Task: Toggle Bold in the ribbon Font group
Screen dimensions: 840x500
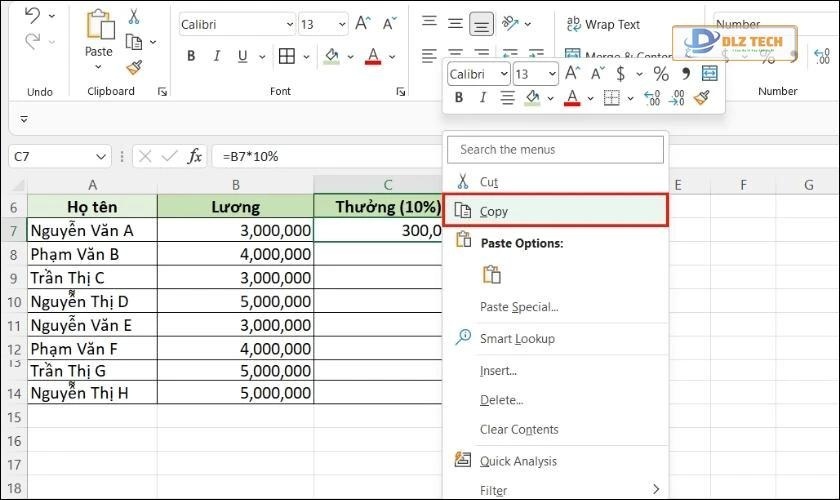Action: coord(191,56)
